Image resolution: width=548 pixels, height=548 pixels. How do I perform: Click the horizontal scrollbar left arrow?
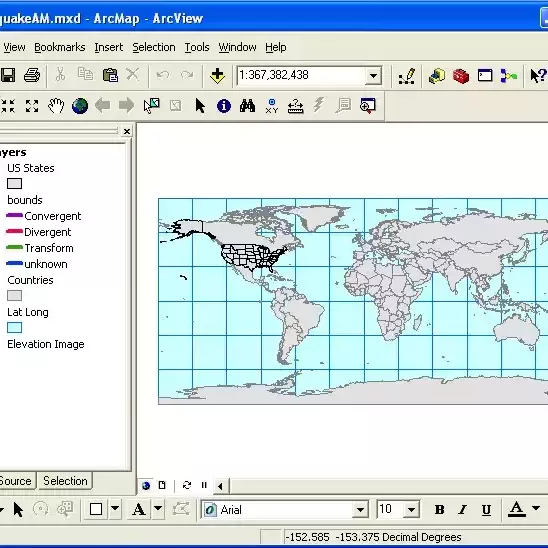click(x=220, y=486)
